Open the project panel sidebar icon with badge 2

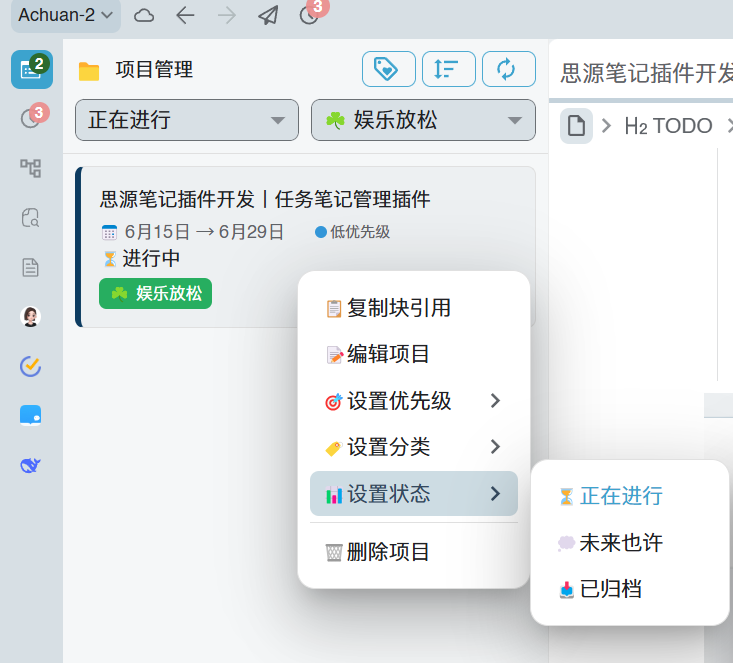32,70
